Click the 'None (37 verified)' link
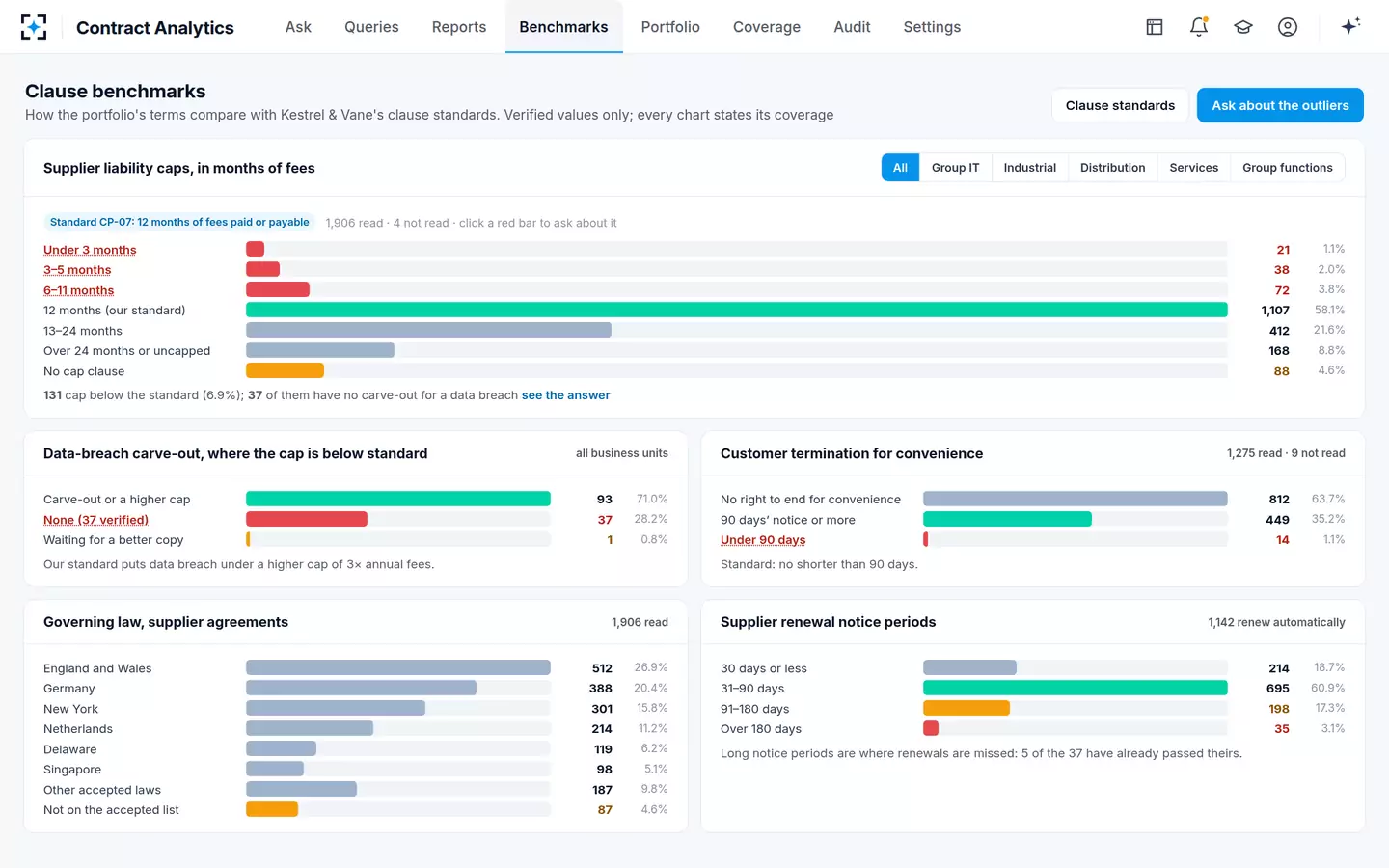 pos(95,520)
